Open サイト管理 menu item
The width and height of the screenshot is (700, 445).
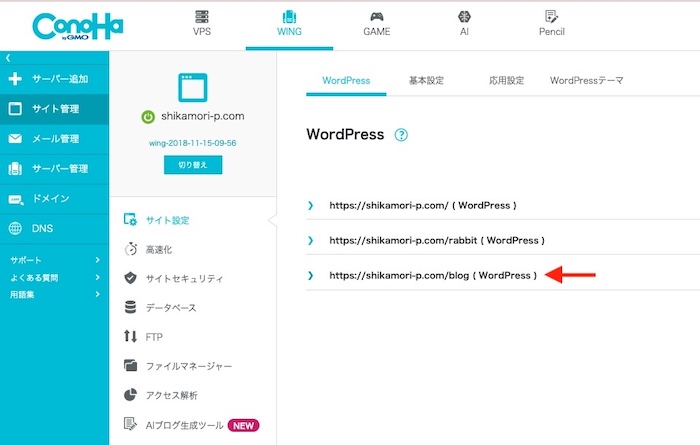54,109
